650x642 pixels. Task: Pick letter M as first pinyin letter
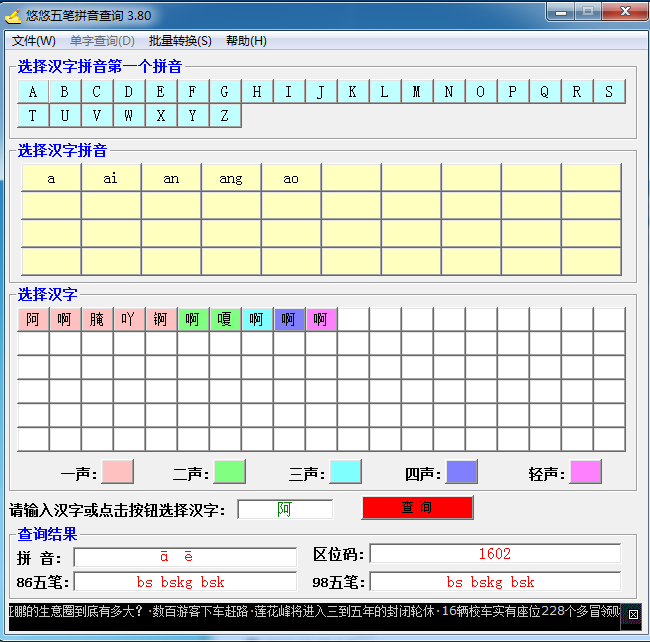click(x=417, y=92)
